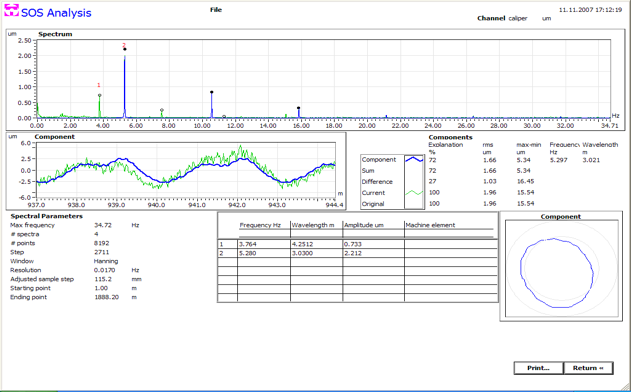
Task: Click the SOS Analysis logo icon
Action: pos(11,11)
